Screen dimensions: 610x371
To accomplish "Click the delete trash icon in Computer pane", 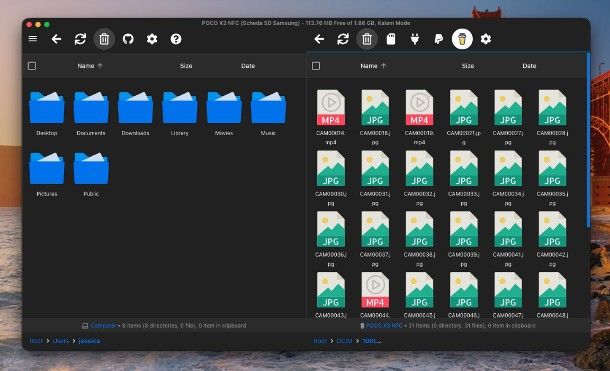I will [104, 39].
